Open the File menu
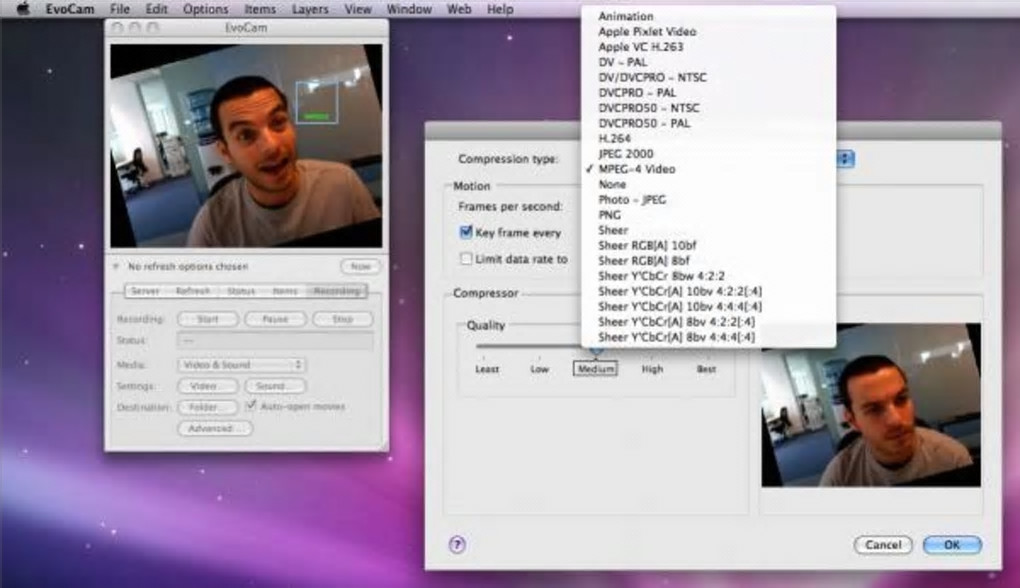Viewport: 1020px width, 588px height. (x=120, y=9)
